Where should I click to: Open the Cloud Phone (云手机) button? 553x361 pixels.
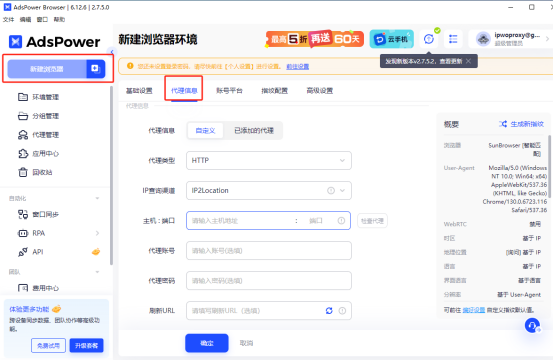[x=391, y=39]
